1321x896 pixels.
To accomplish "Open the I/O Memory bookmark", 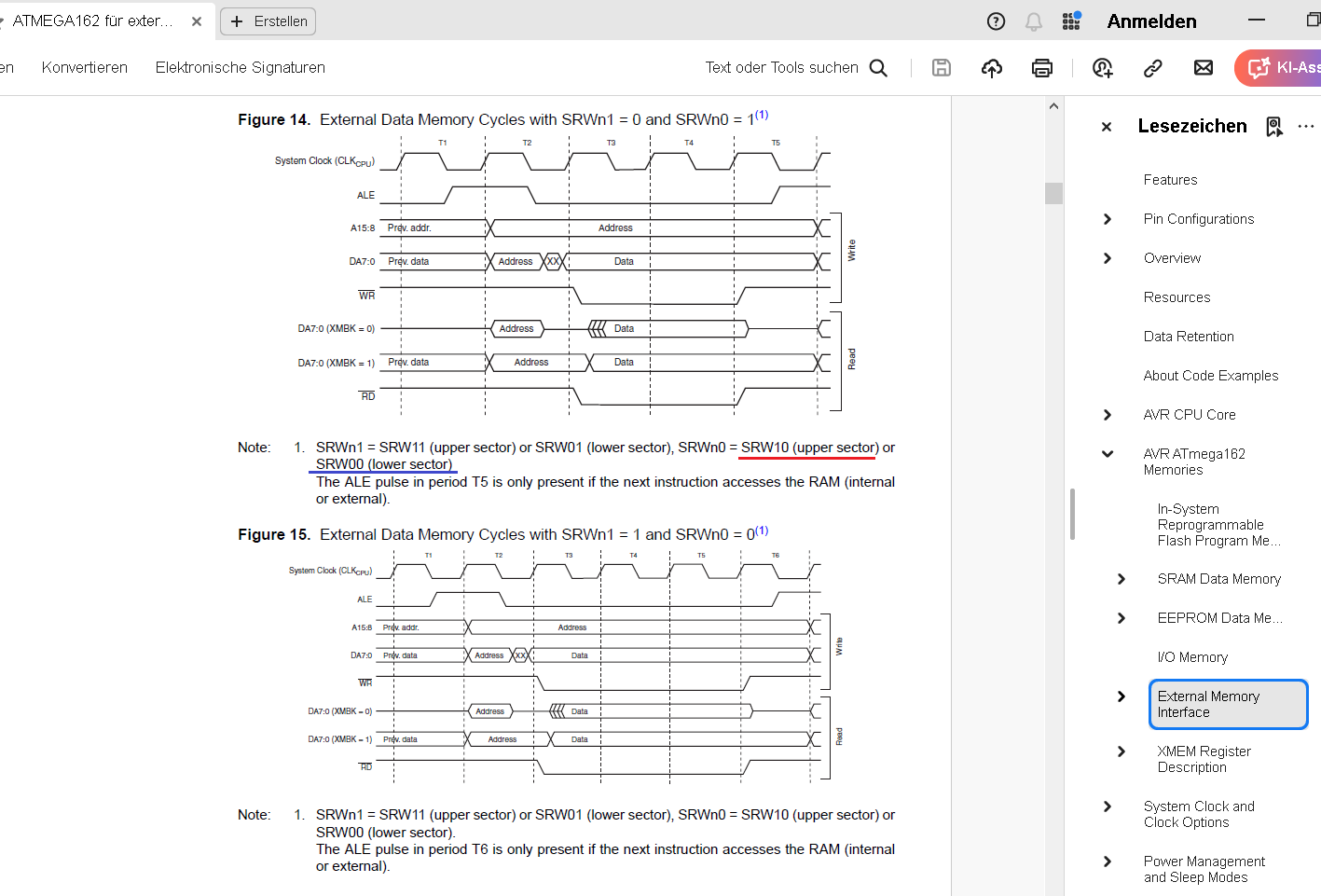I will point(1192,657).
